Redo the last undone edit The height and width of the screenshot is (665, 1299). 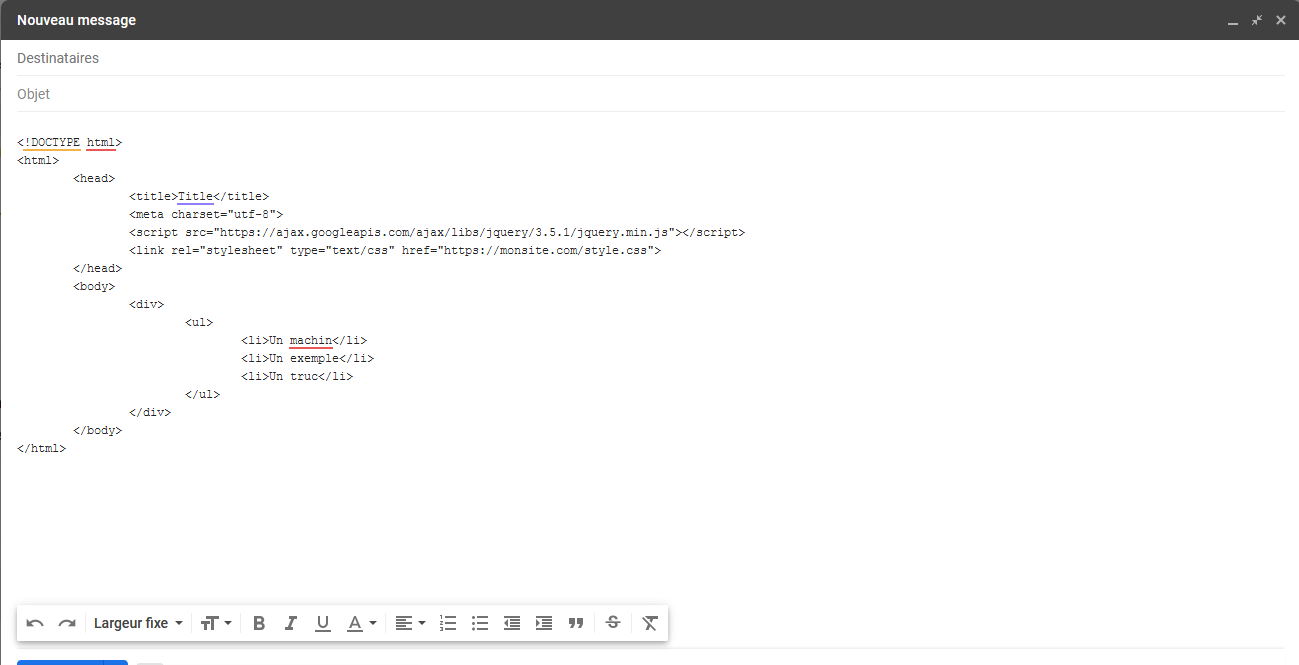click(67, 623)
